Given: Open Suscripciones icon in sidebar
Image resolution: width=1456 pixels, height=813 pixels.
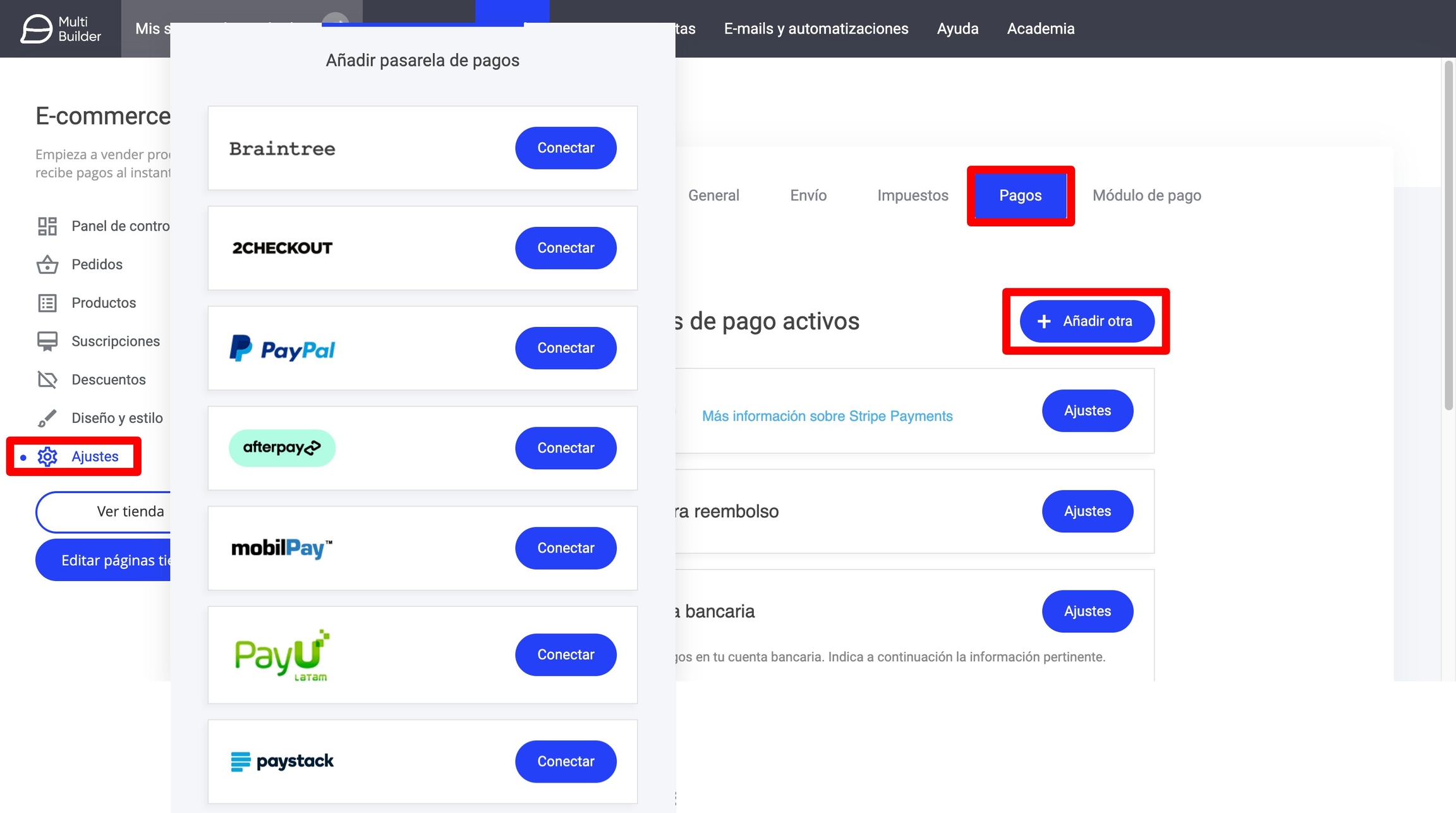Looking at the screenshot, I should pyautogui.click(x=47, y=341).
